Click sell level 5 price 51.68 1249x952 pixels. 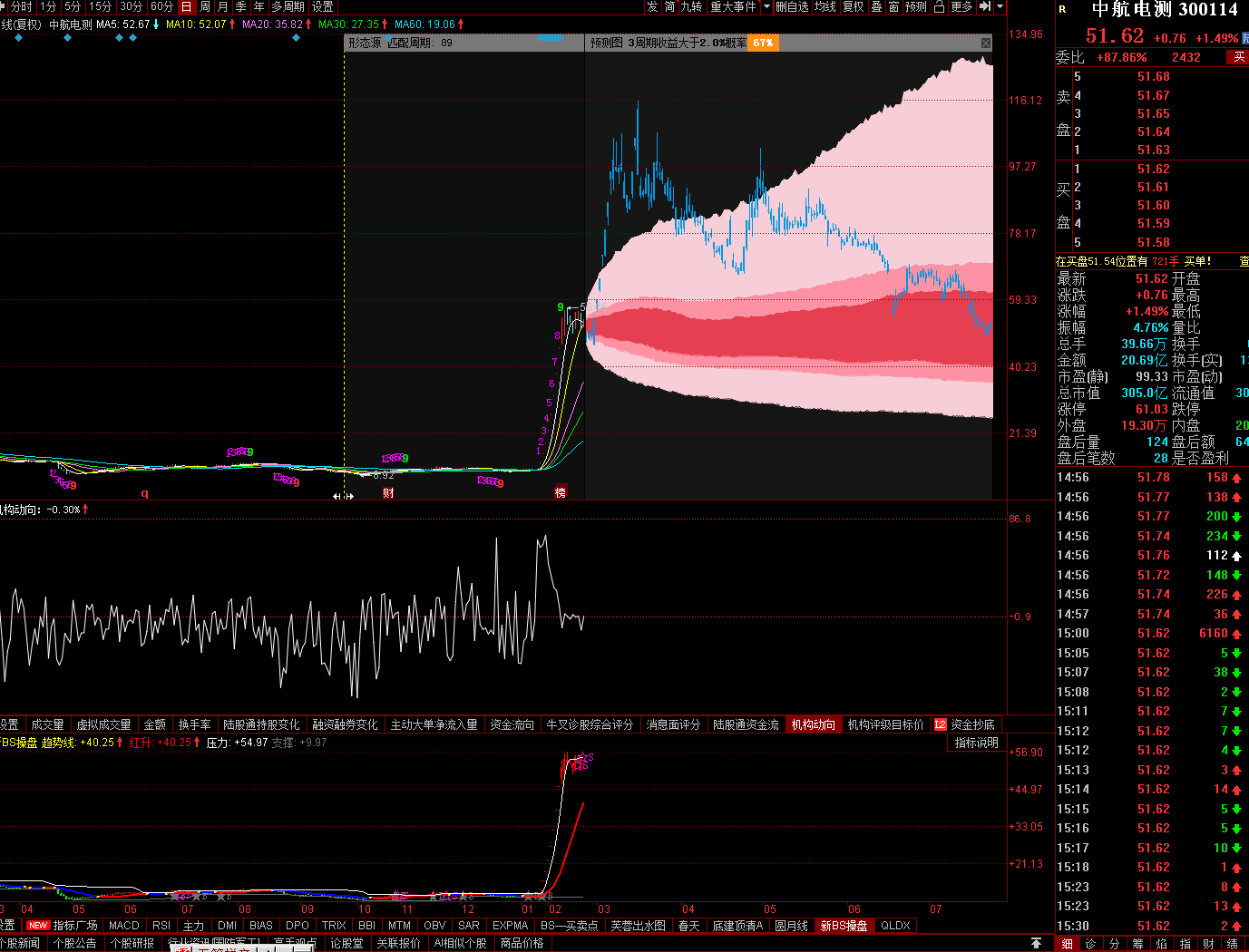pos(1154,77)
